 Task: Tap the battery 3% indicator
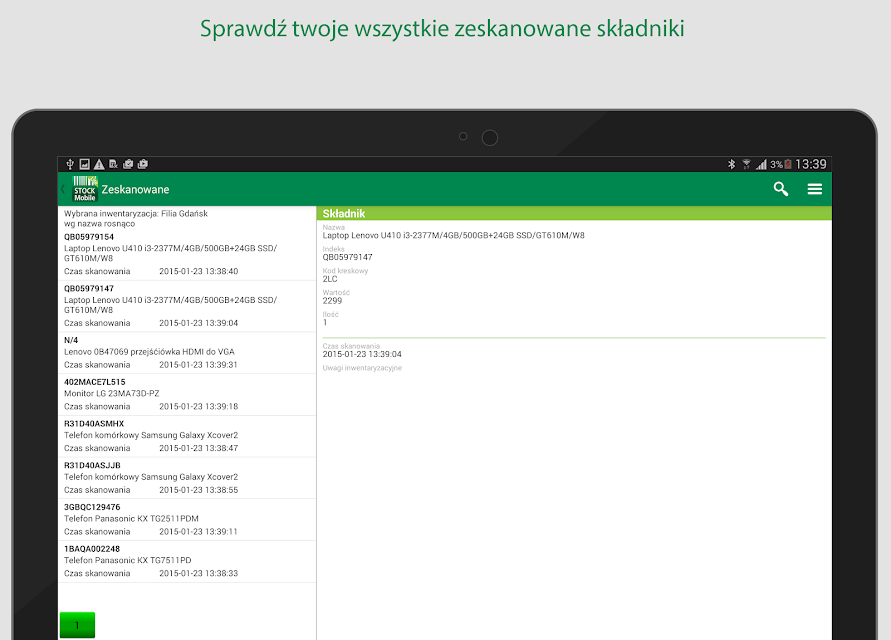click(781, 164)
